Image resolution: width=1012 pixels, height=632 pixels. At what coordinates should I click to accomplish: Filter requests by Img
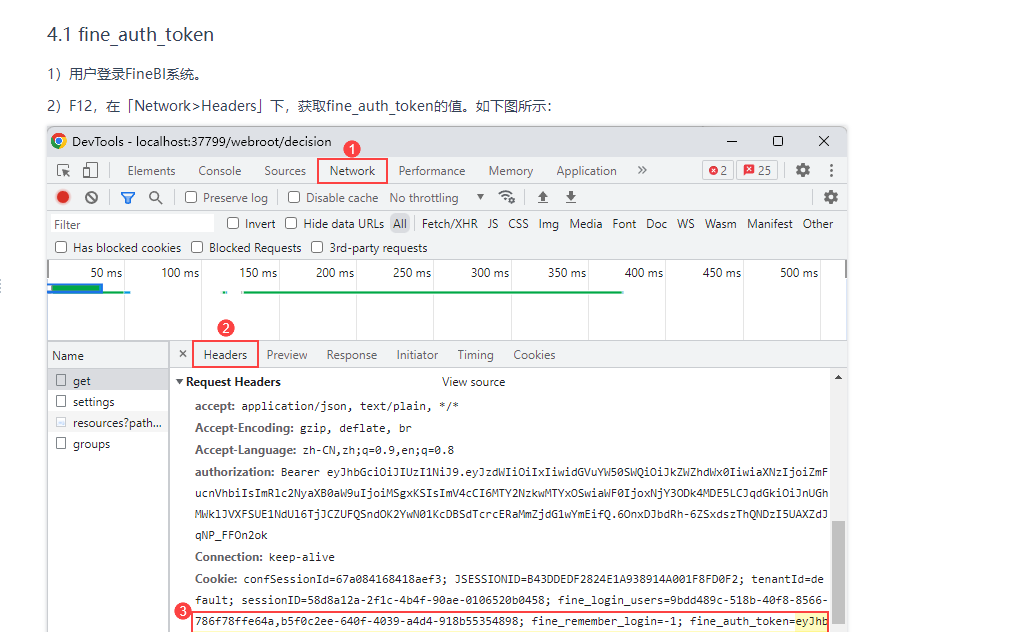click(x=549, y=223)
